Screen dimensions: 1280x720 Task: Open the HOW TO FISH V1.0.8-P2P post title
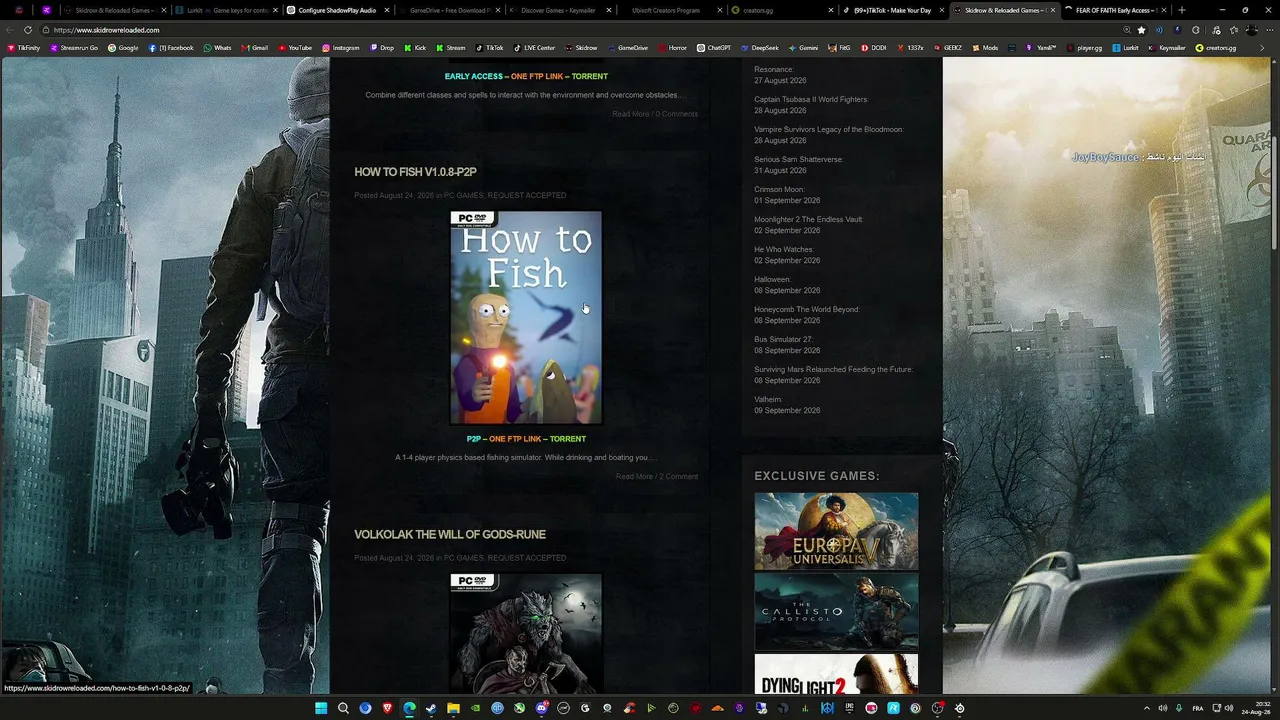tap(415, 172)
